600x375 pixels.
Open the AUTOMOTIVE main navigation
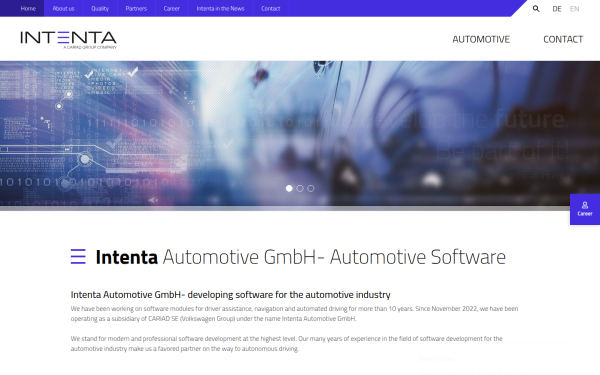pos(481,39)
